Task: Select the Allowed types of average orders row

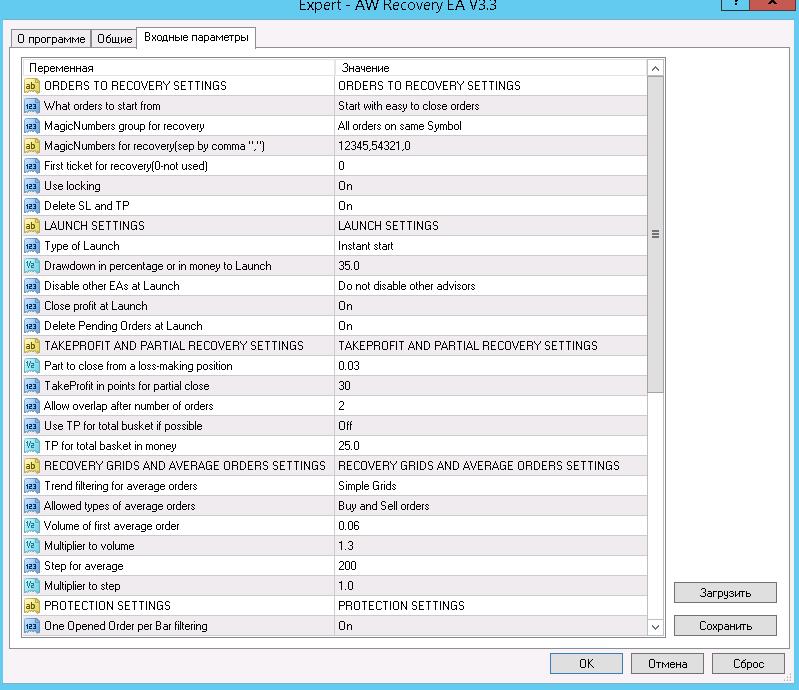Action: point(335,506)
